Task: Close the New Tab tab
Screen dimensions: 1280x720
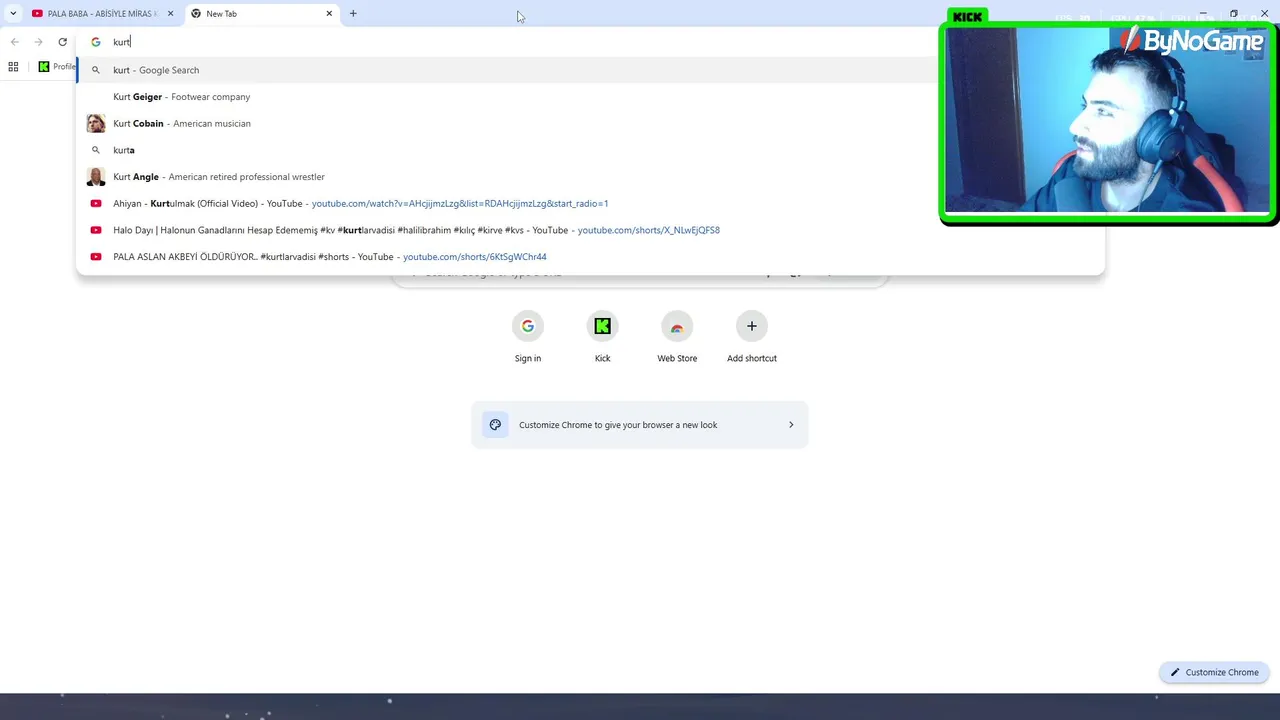Action: 329,14
